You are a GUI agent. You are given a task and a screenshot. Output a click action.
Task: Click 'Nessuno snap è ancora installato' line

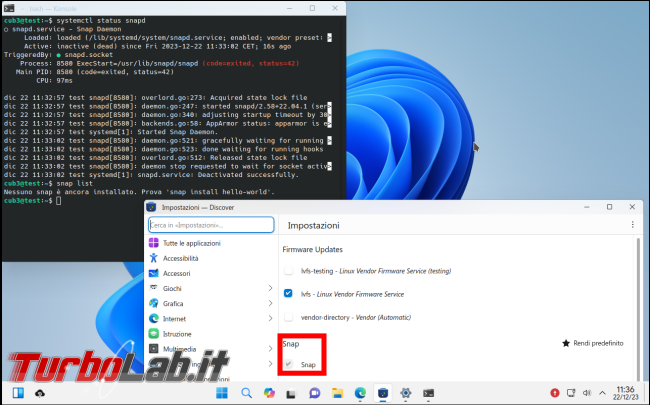coord(139,192)
